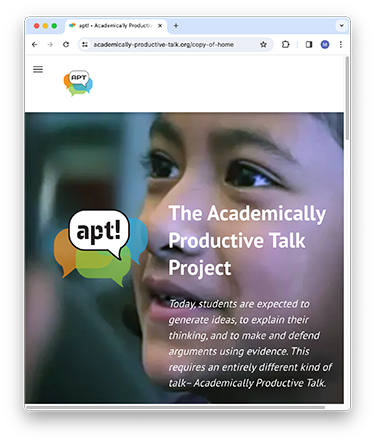
Task: Open Chrome three-dot menu
Action: [341, 44]
